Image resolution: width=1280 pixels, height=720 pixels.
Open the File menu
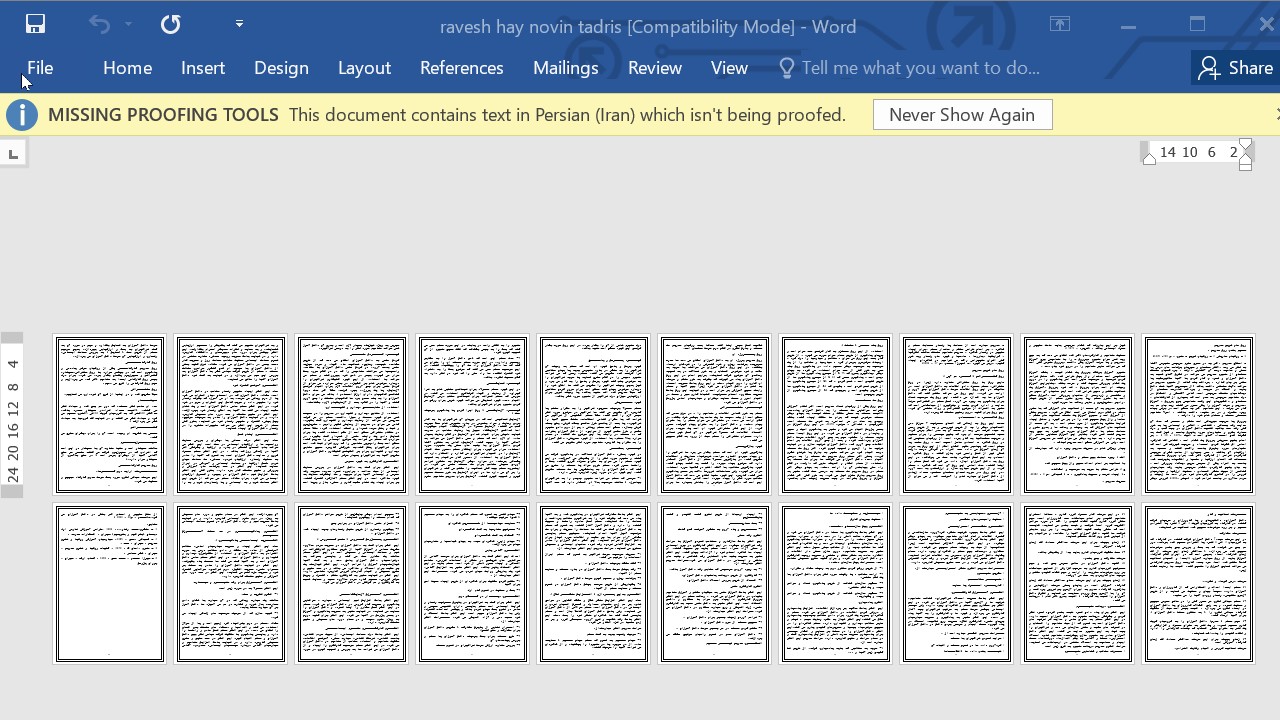(x=40, y=68)
